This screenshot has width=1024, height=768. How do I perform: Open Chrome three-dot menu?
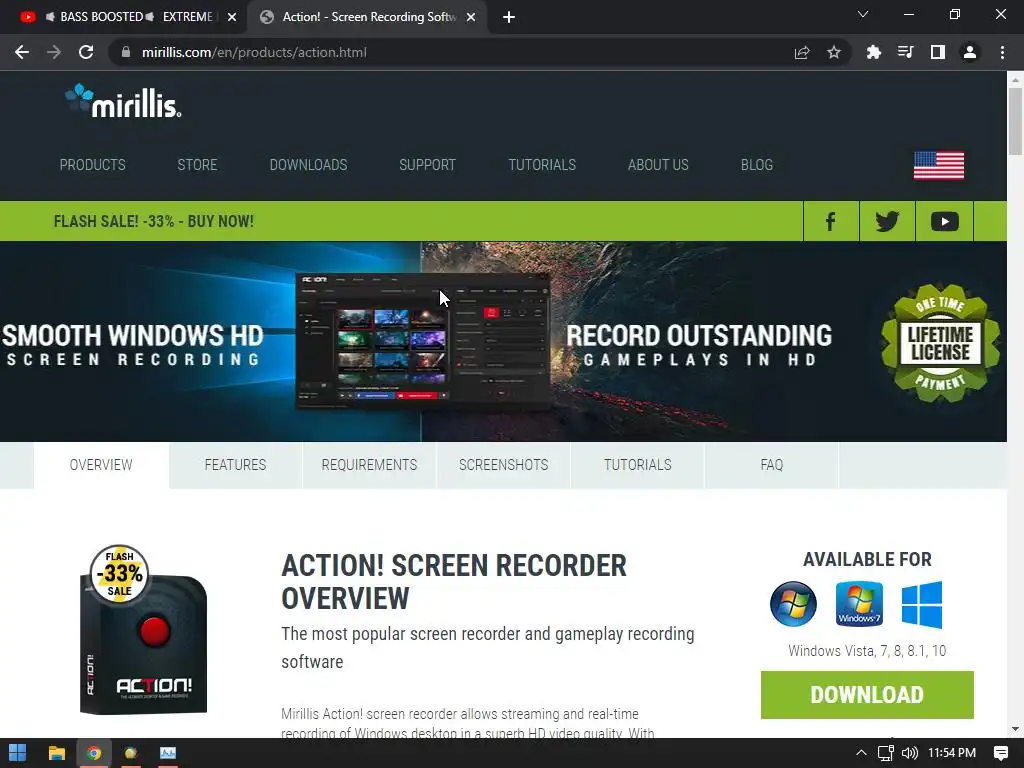click(1002, 52)
